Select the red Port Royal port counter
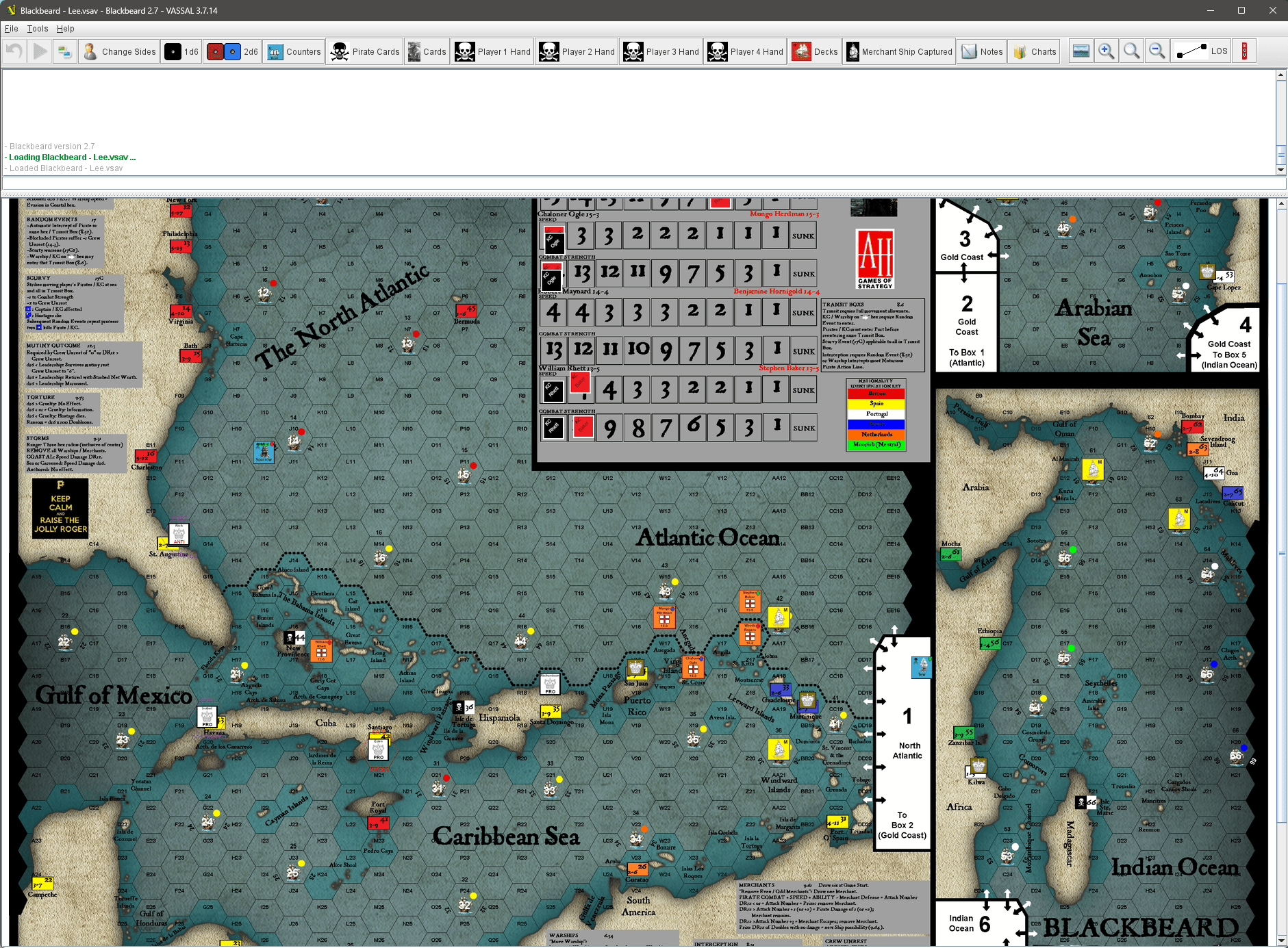1288x948 pixels. (x=378, y=823)
